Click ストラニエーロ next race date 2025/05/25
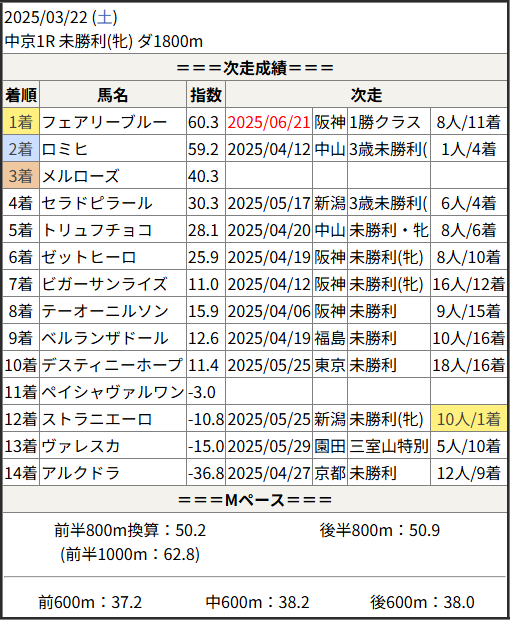Image resolution: width=510 pixels, height=620 pixels. pyautogui.click(x=268, y=419)
